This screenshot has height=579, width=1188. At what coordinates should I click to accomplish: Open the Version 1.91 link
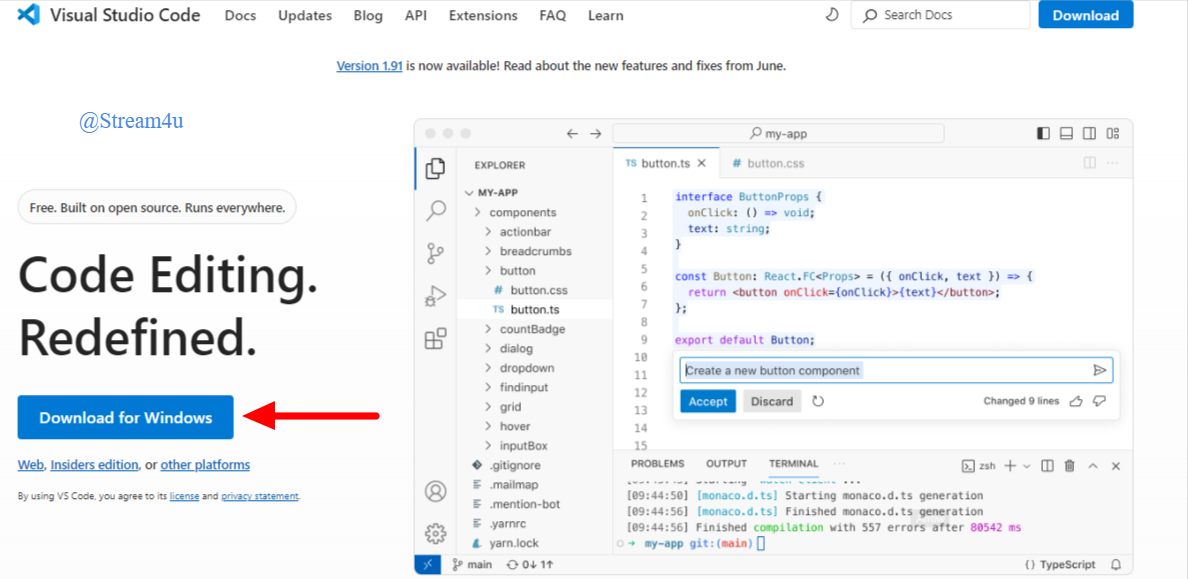point(370,66)
